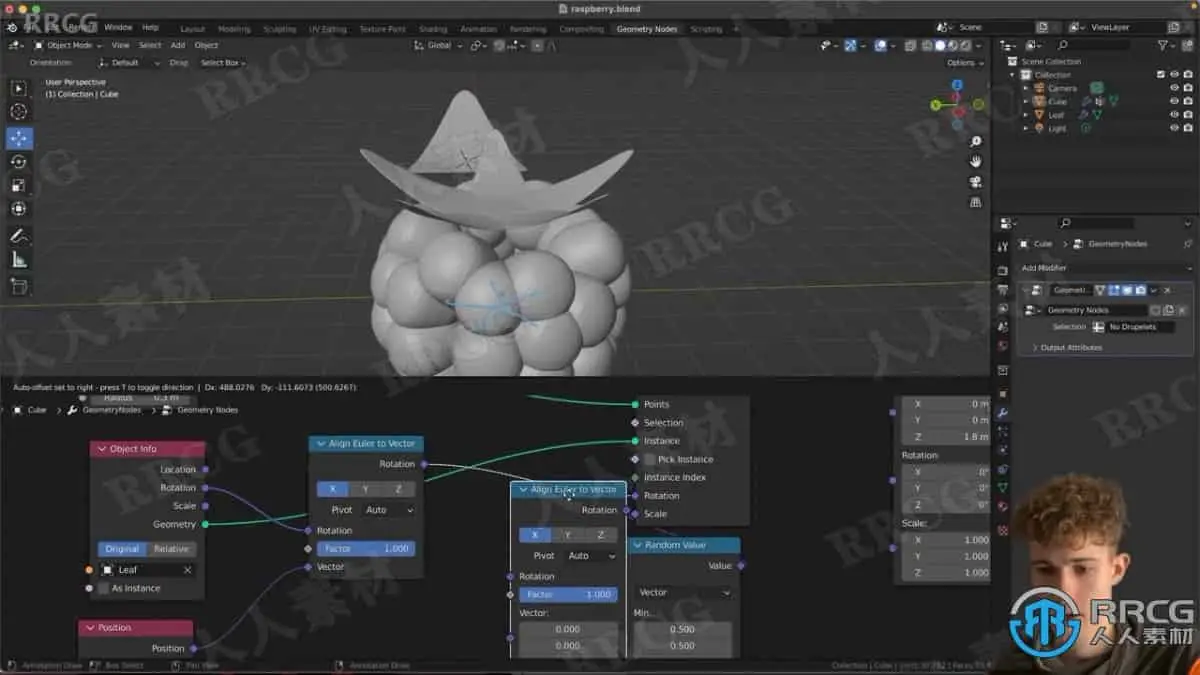
Task: Open the viewport Object menu
Action: [206, 45]
